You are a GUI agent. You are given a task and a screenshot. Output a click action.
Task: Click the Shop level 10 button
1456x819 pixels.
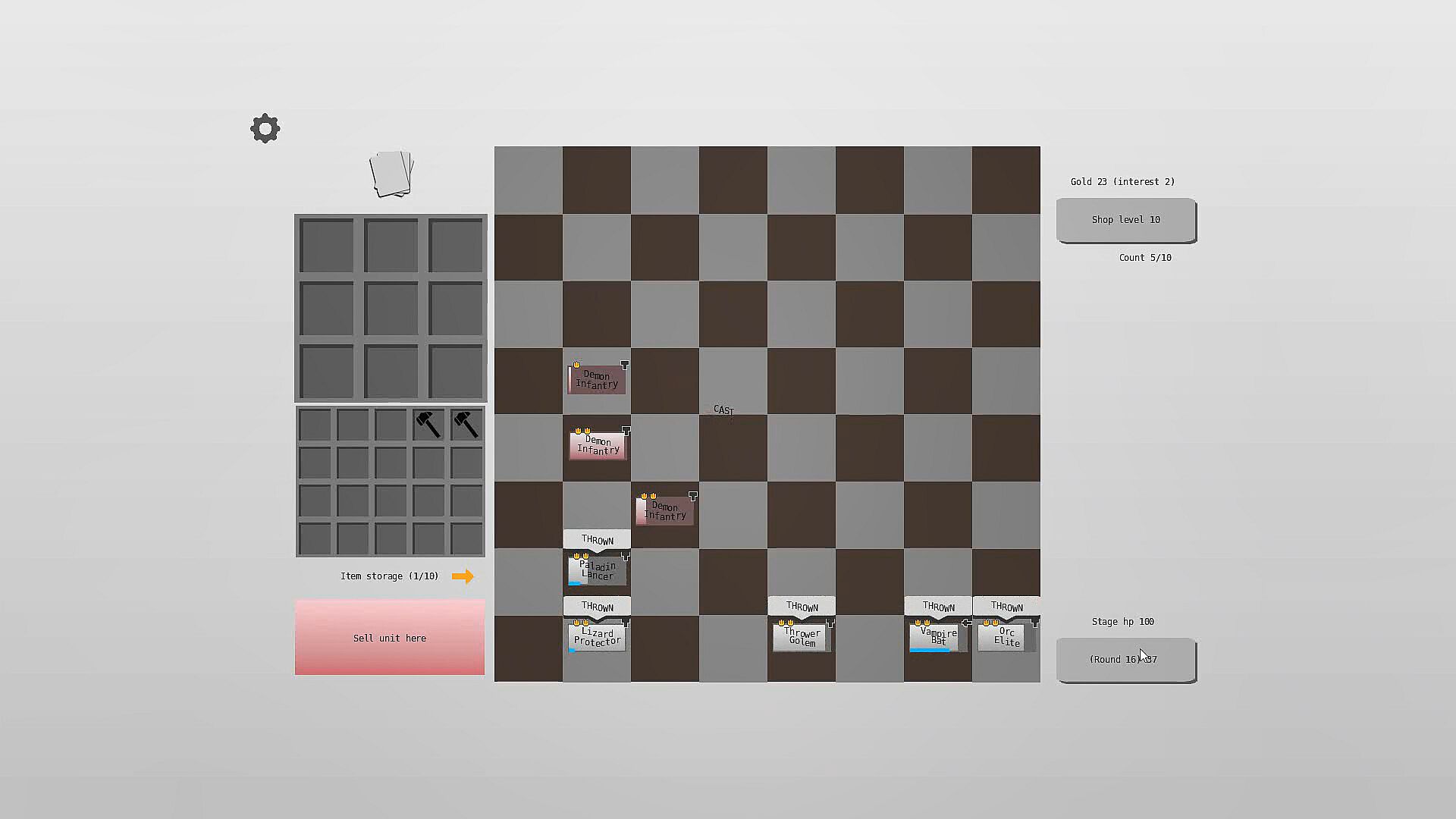point(1125,220)
